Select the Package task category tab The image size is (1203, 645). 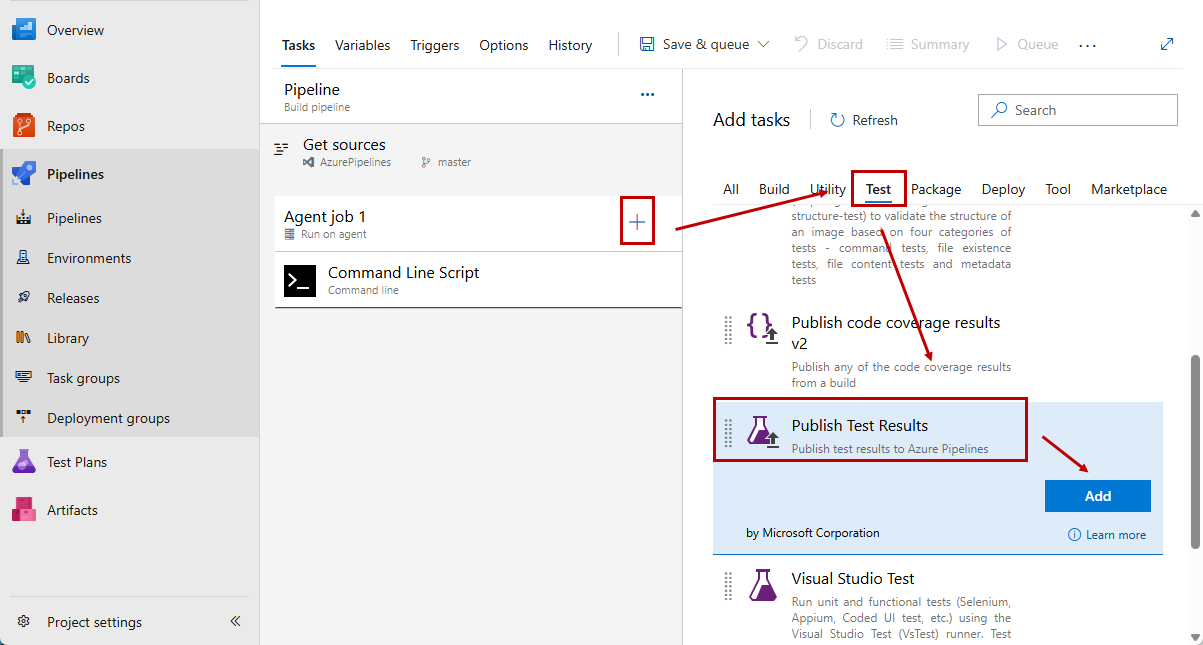[936, 189]
